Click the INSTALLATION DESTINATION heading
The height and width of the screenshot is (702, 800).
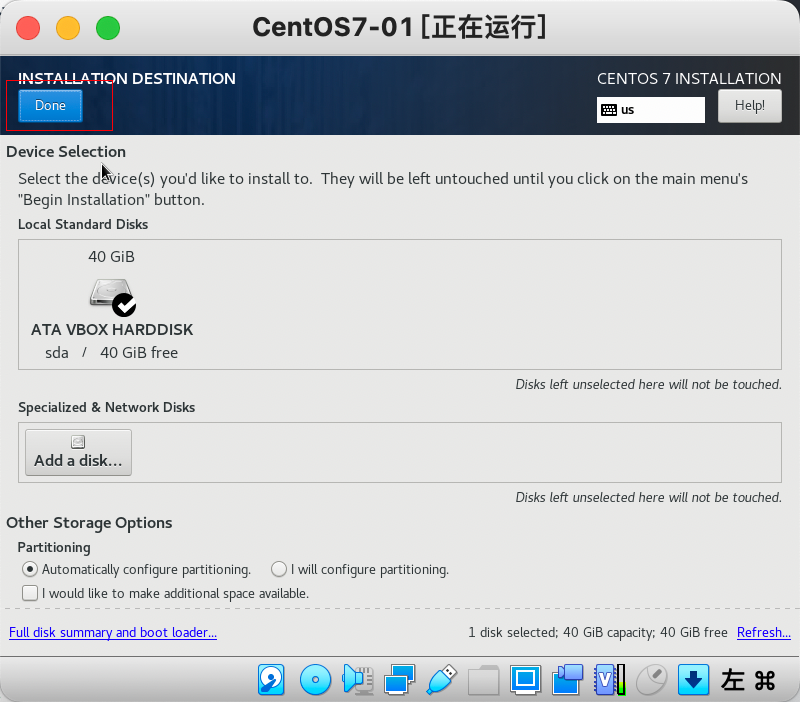coord(127,79)
